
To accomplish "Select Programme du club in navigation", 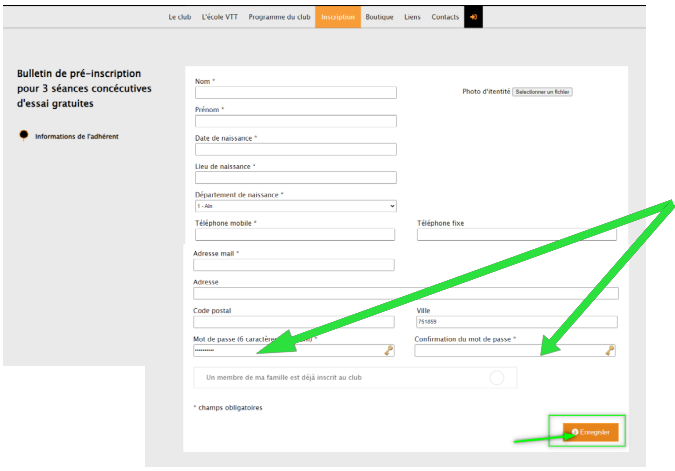I will 278,17.
